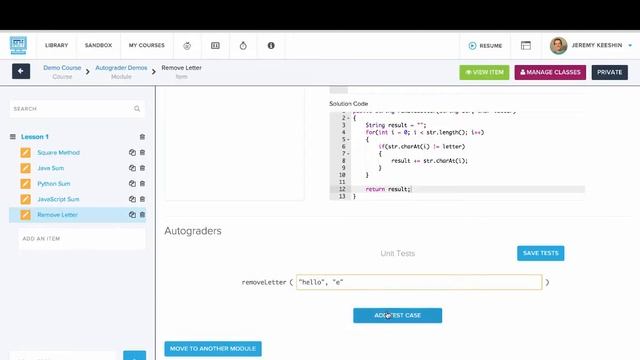Image resolution: width=640 pixels, height=360 pixels.
Task: Click the Resume button
Action: click(x=485, y=46)
